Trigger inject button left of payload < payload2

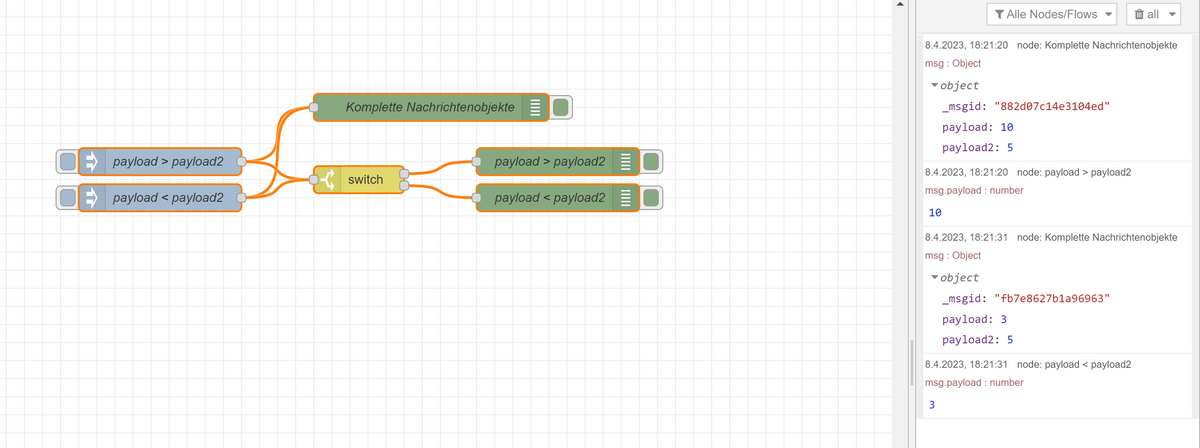[67, 198]
